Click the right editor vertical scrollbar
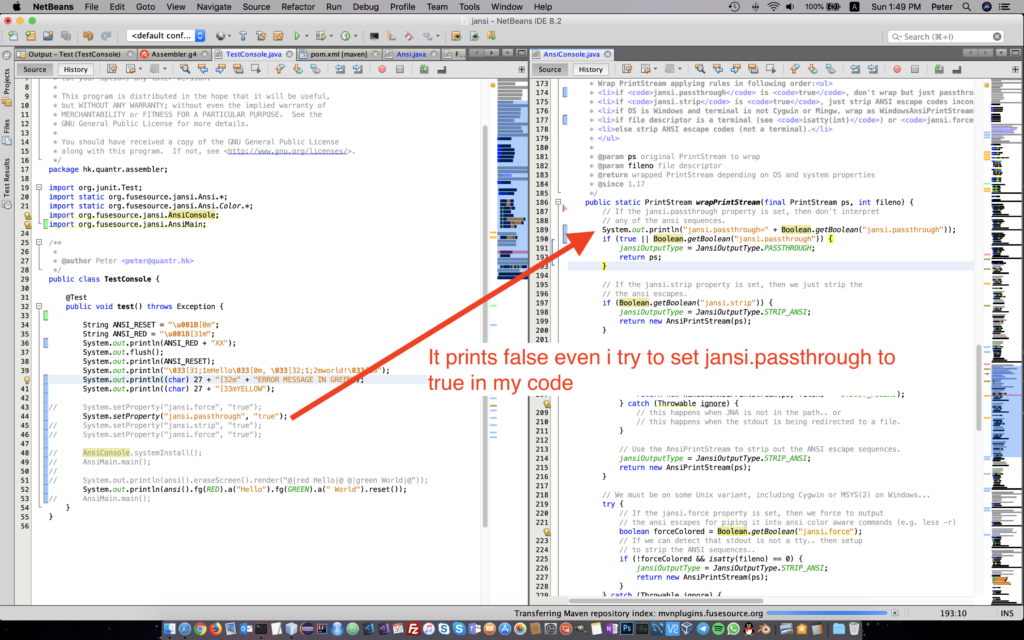The width and height of the screenshot is (1024, 640). tap(978, 387)
